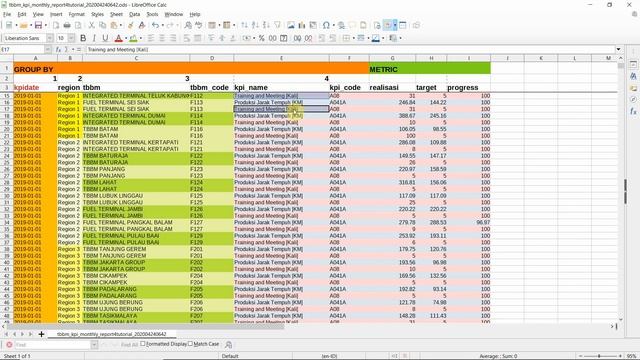Click the Find text input field
The width and height of the screenshot is (640, 360).
52,345
